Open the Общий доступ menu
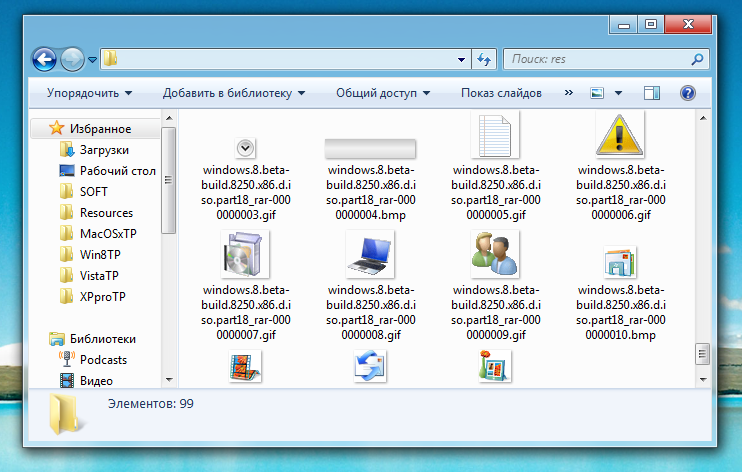 tap(383, 93)
